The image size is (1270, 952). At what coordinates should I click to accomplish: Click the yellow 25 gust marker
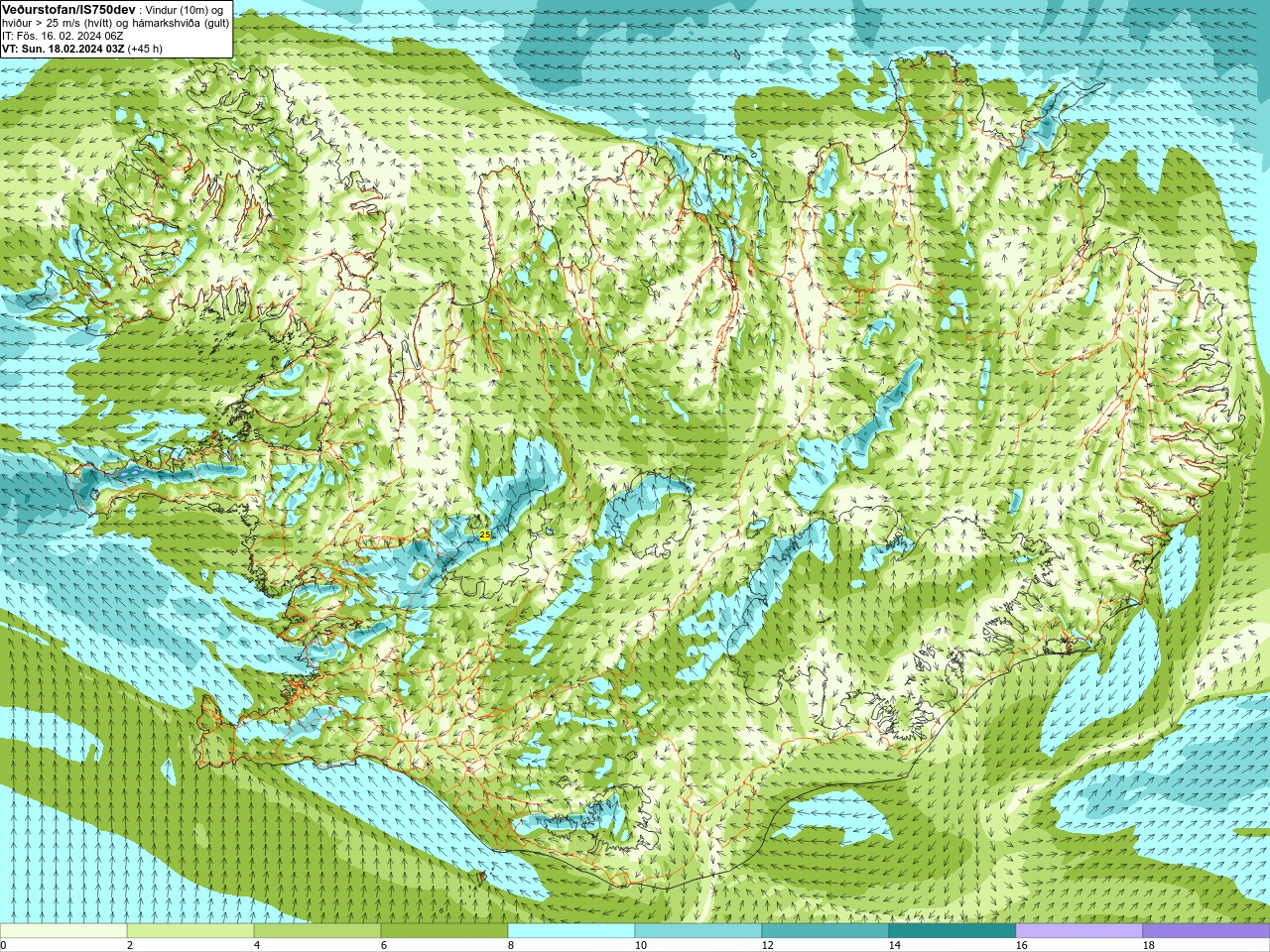(x=484, y=535)
